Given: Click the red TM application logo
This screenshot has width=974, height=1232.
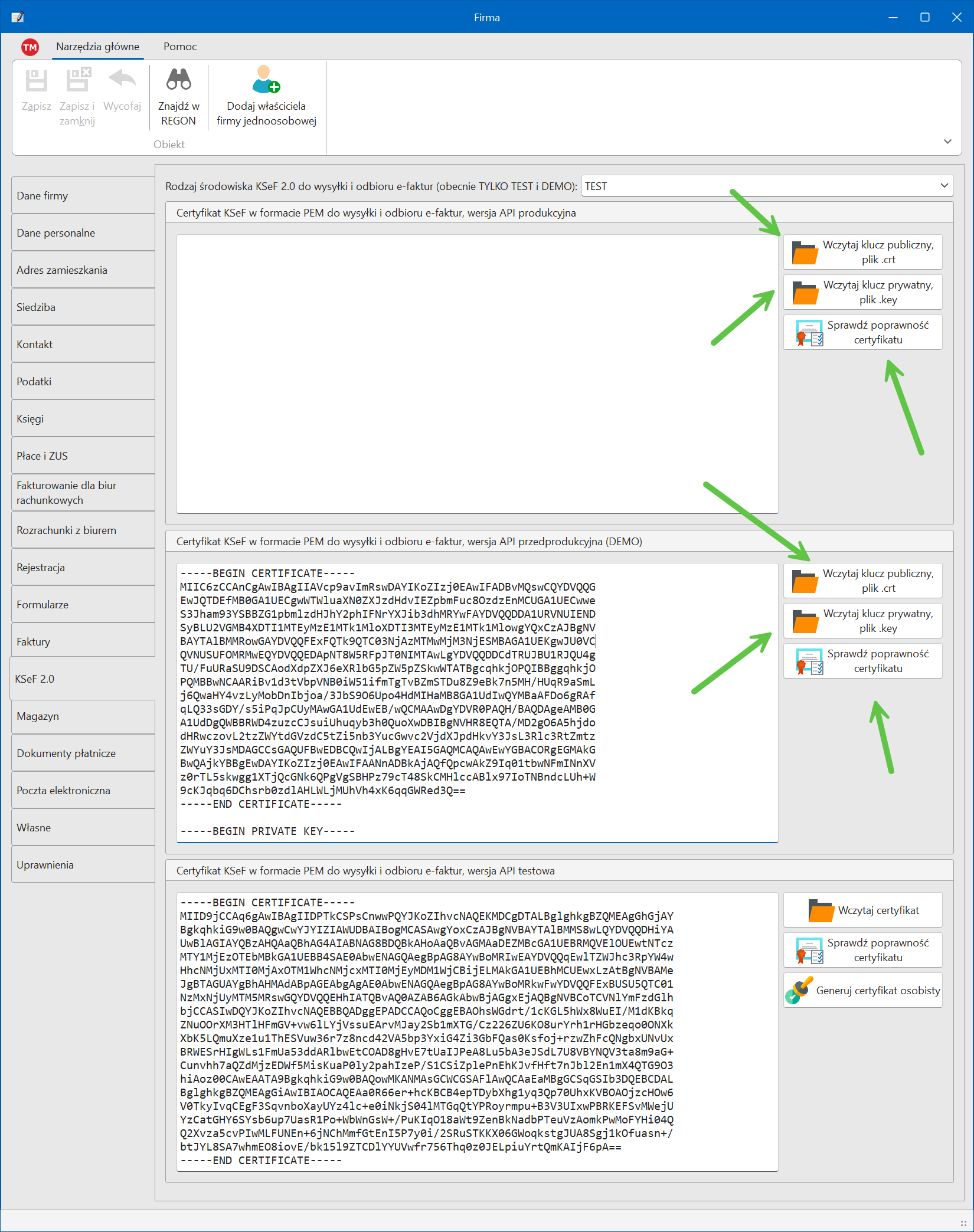Looking at the screenshot, I should tap(30, 47).
